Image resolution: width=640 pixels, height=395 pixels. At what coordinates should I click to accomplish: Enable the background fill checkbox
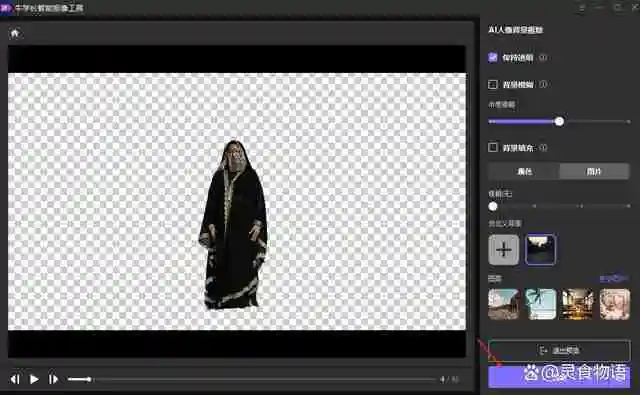coord(493,147)
